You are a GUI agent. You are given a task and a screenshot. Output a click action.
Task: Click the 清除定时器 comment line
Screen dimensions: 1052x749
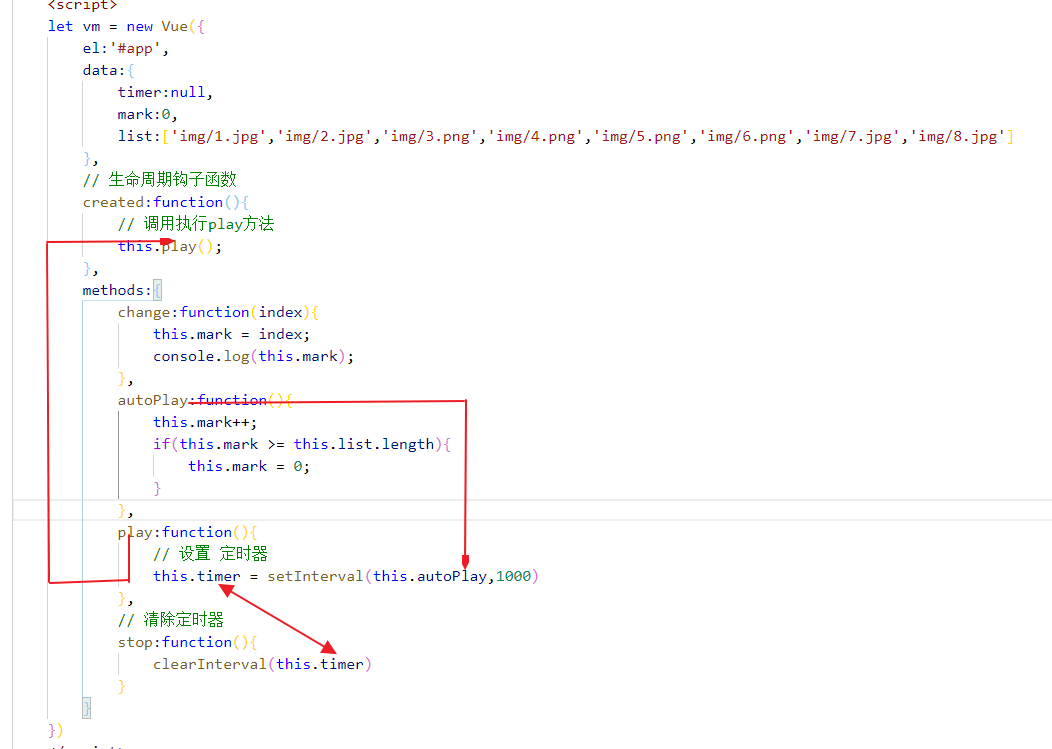click(x=170, y=620)
